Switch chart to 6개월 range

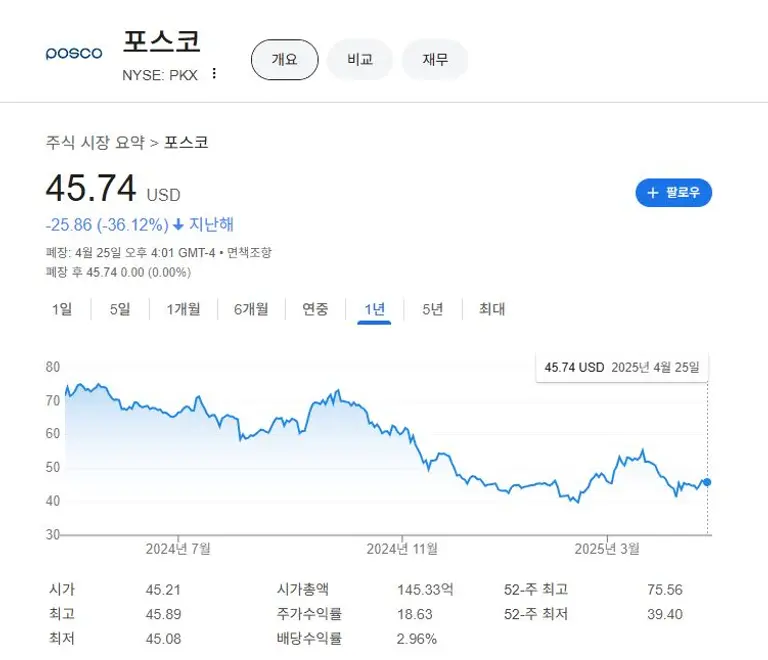(x=251, y=309)
